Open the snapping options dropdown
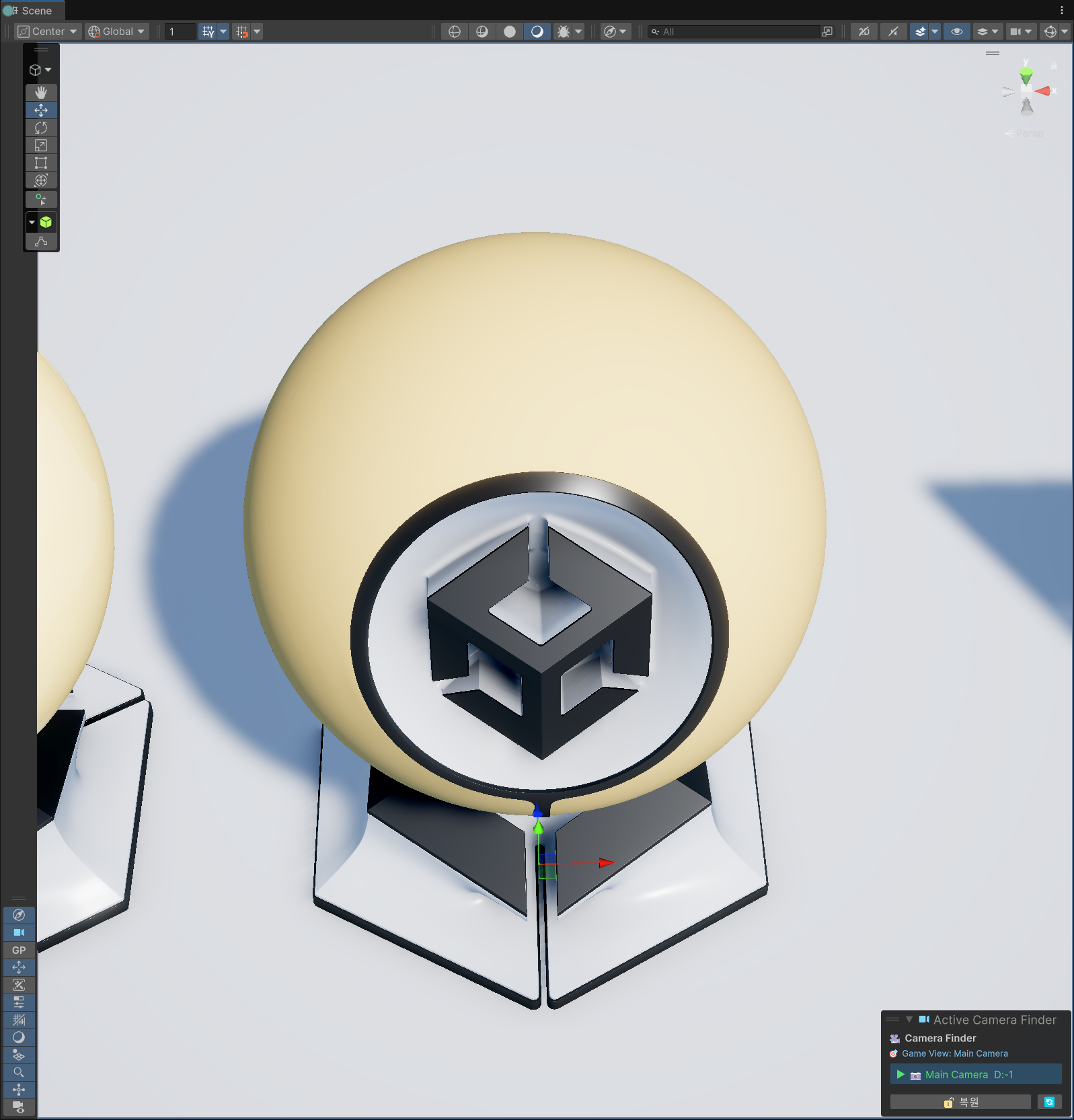The width and height of the screenshot is (1074, 1120). (257, 32)
